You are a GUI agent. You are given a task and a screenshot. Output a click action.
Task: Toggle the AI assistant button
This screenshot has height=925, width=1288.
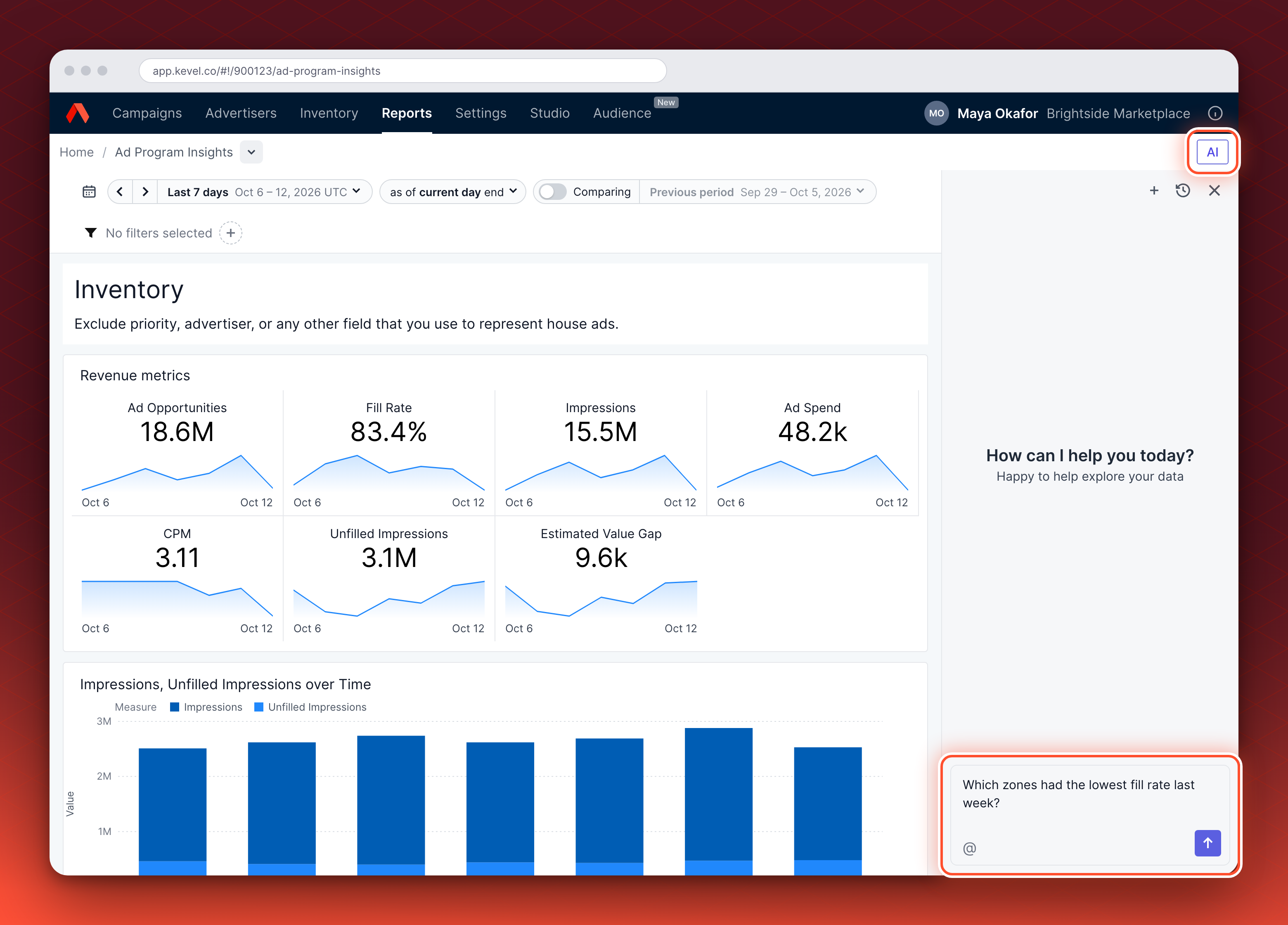1212,152
